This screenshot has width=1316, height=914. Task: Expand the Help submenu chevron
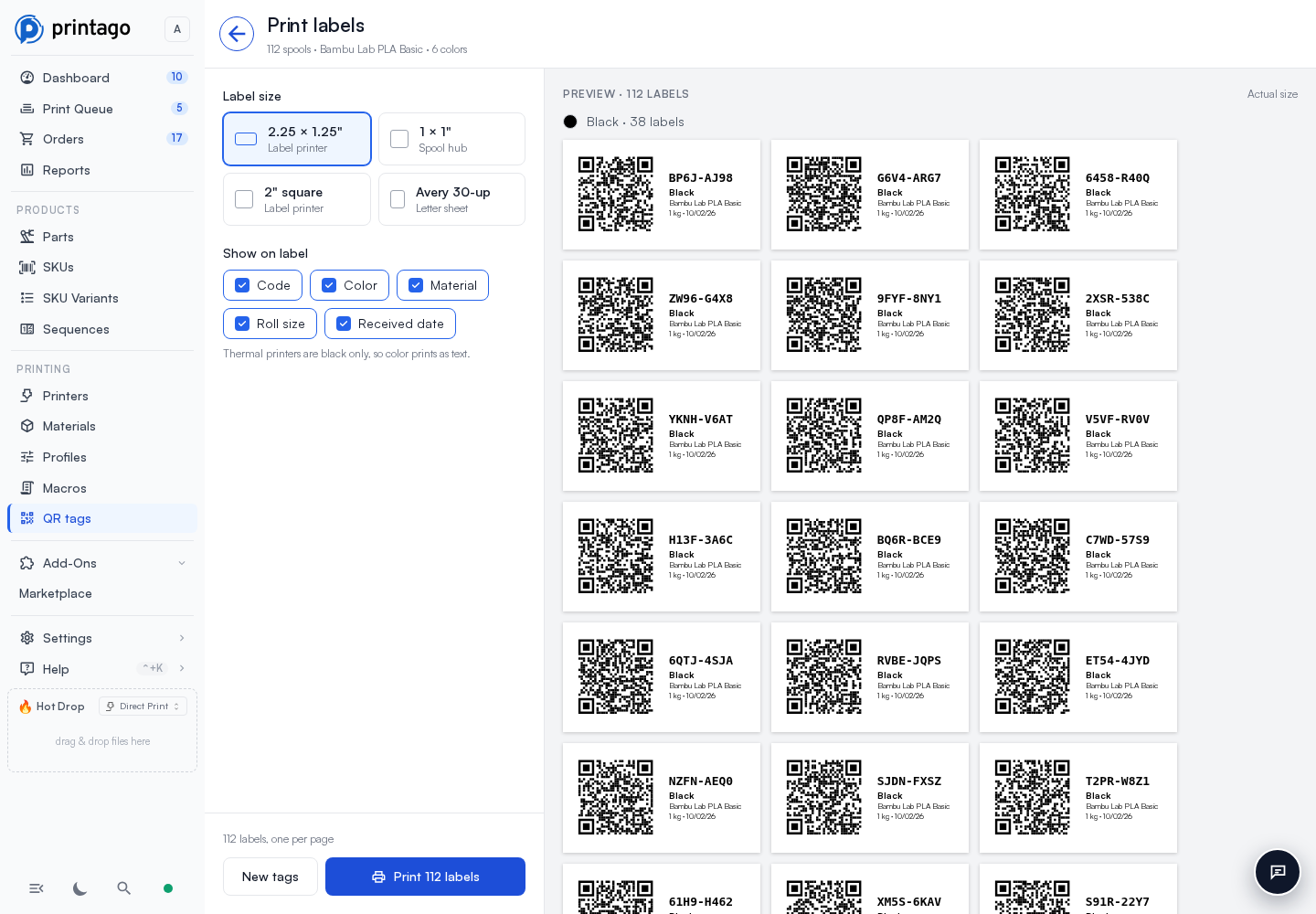(182, 668)
